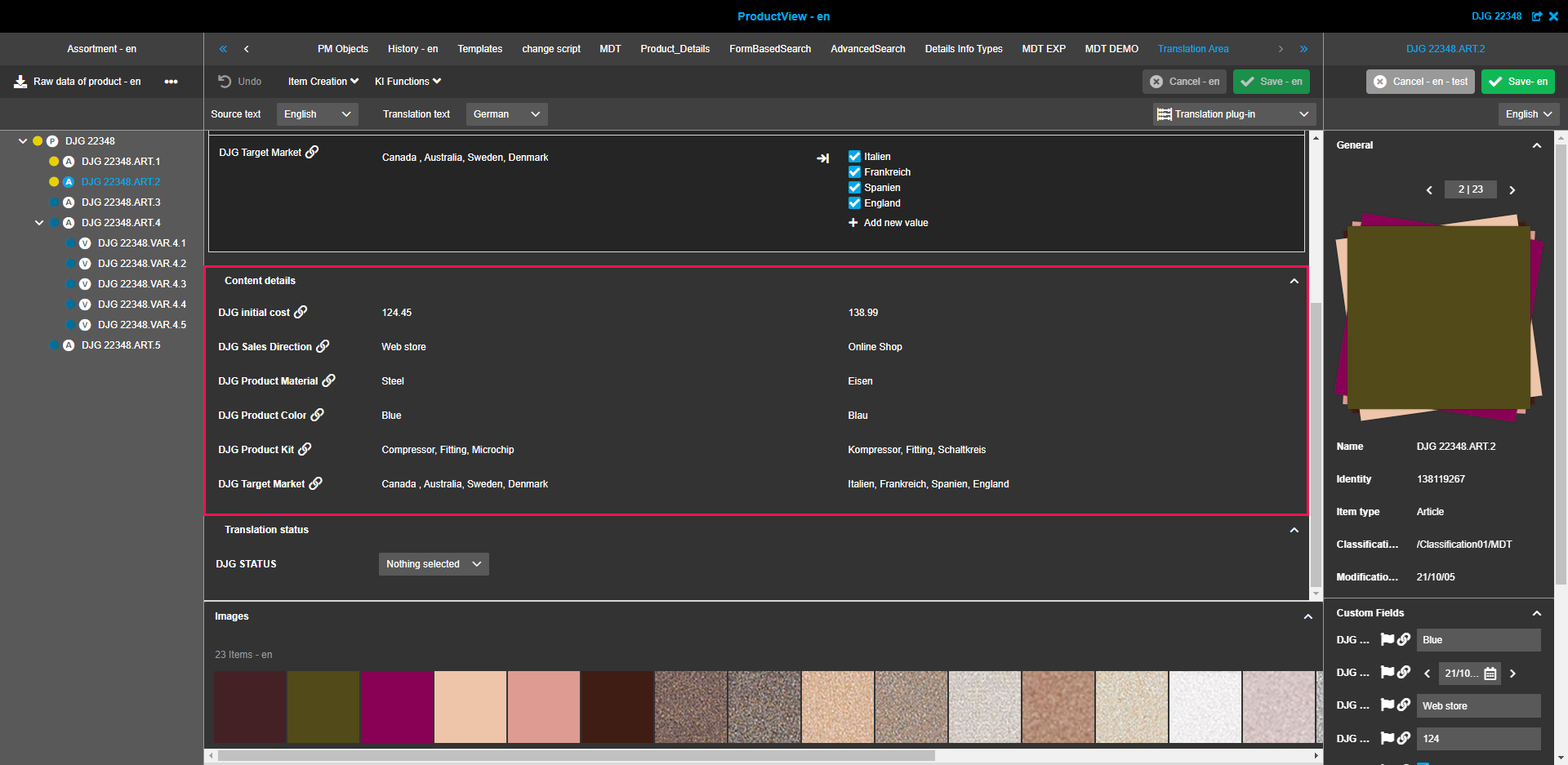This screenshot has width=1568, height=765.
Task: Click the arrow icon beside the Italien value list
Action: point(823,158)
